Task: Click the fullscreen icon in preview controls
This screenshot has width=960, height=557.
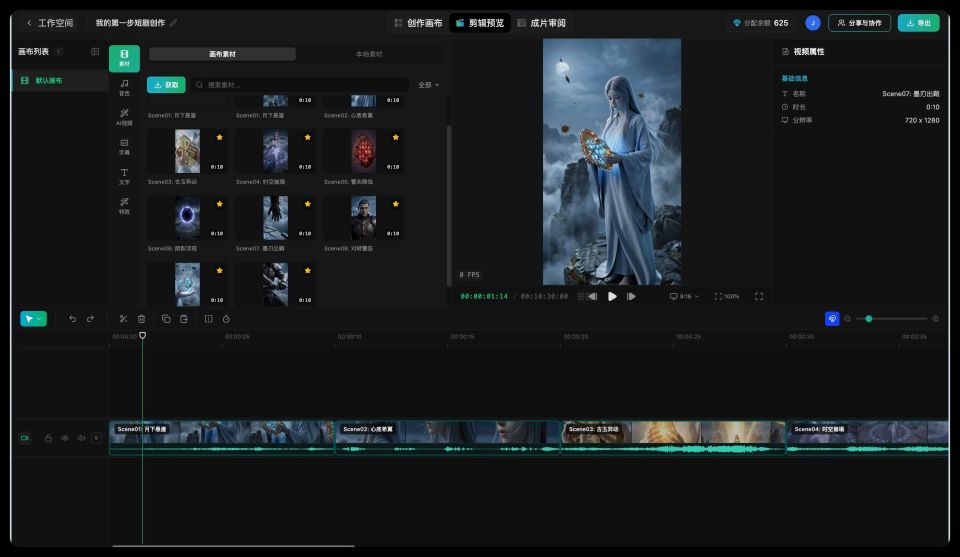Action: [x=759, y=296]
